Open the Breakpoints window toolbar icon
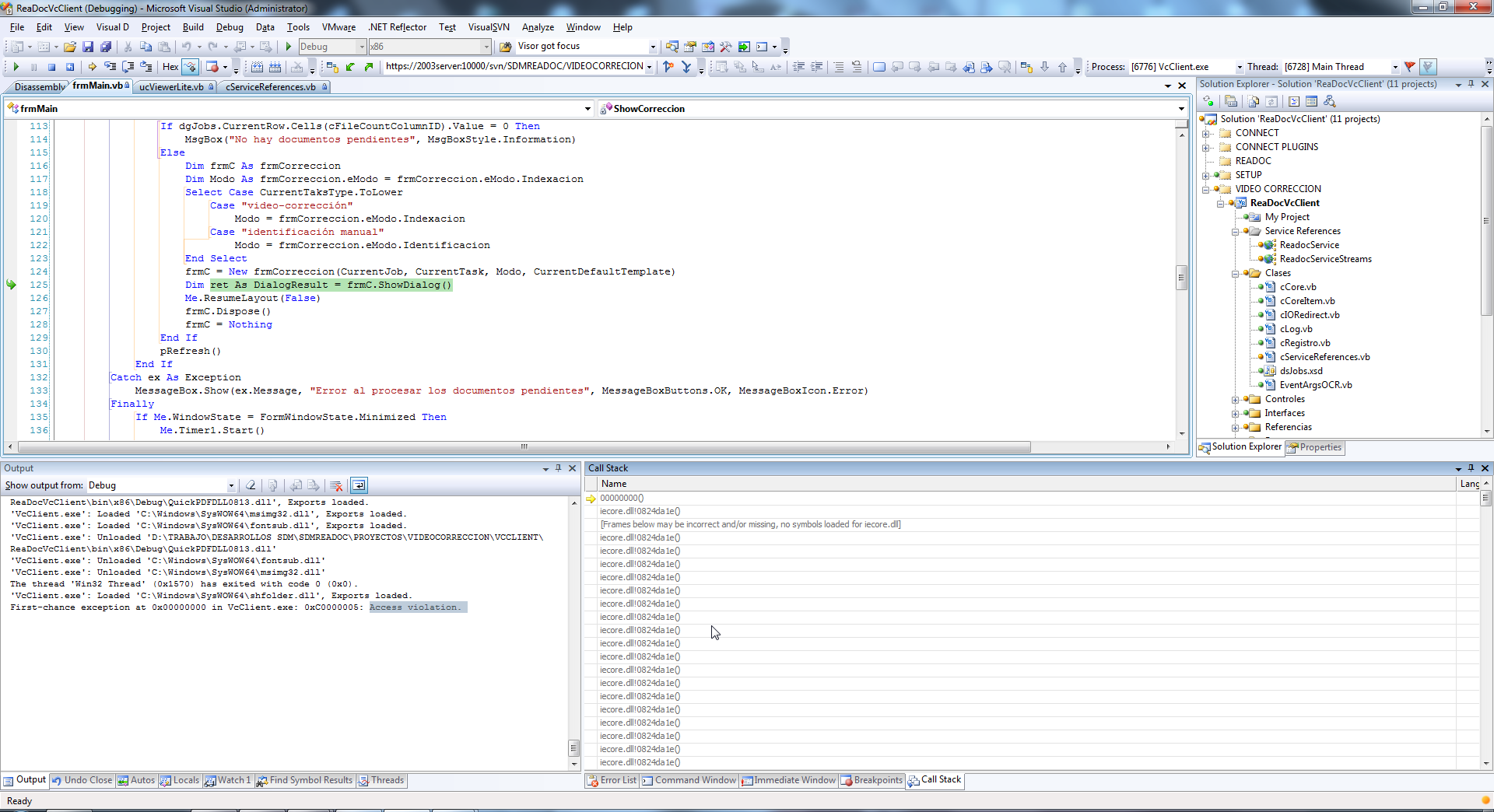 click(212, 67)
